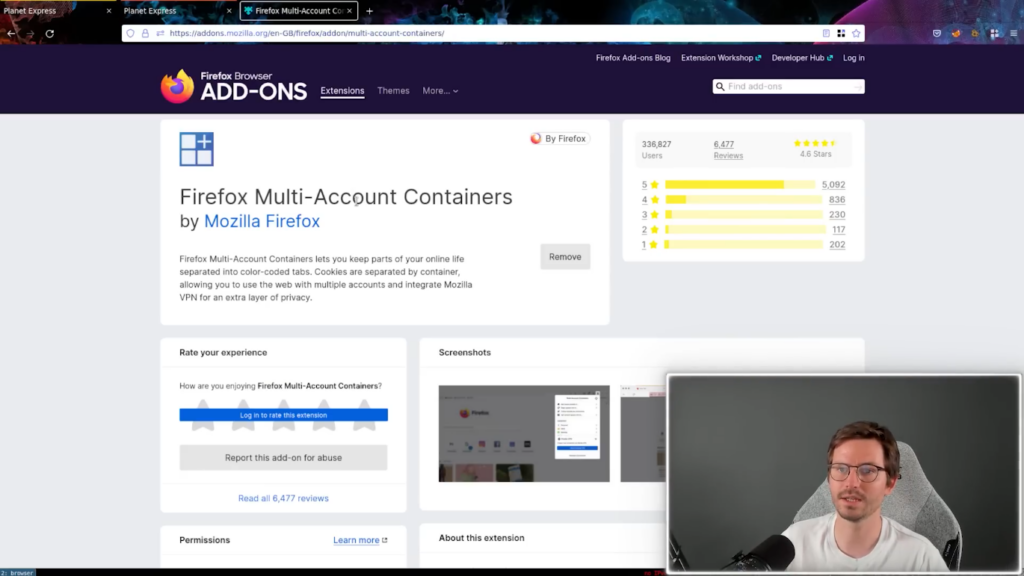This screenshot has width=1024, height=576.
Task: Focus the Find add-ons search field
Action: click(788, 86)
